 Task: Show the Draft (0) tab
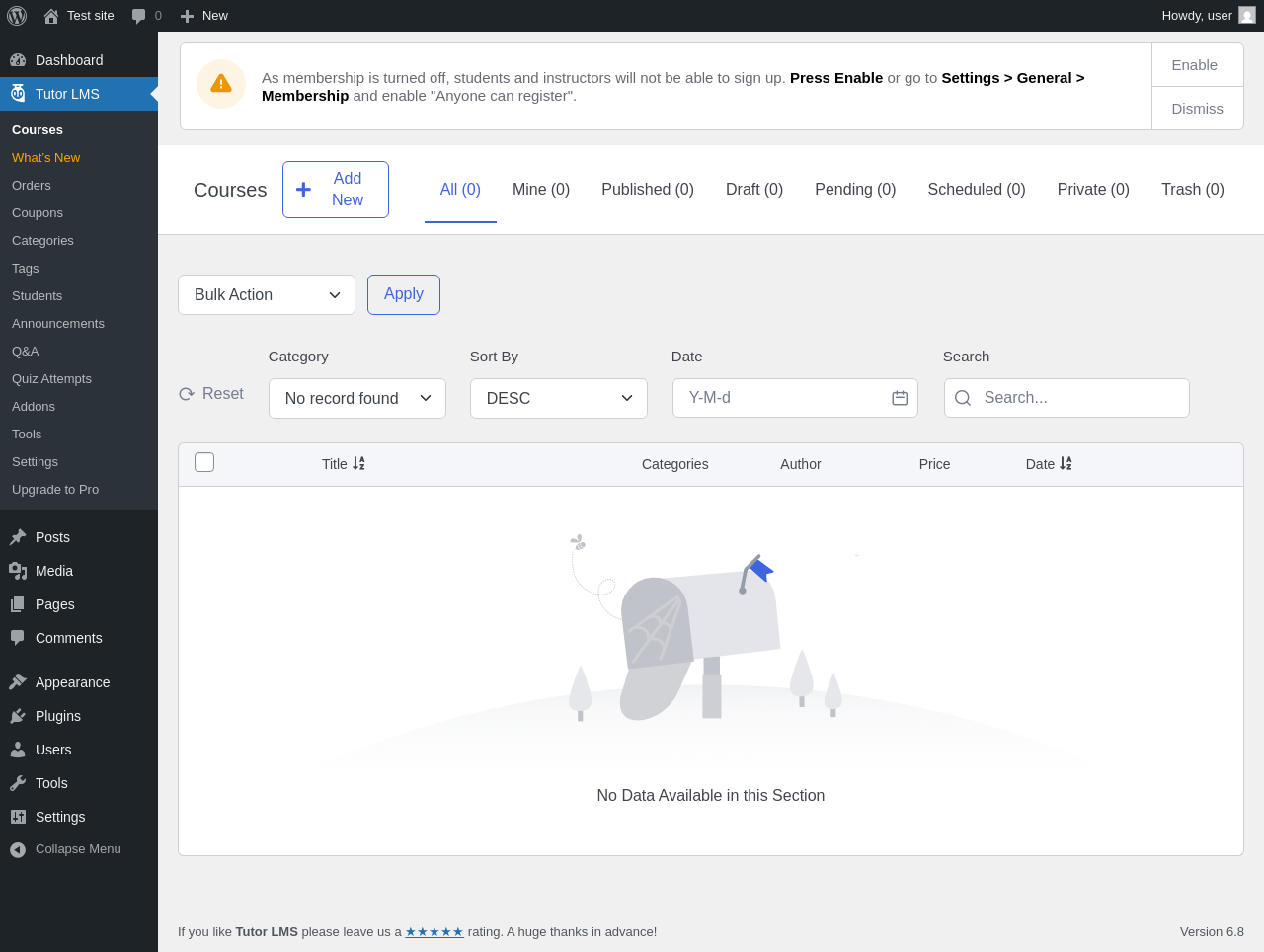(x=754, y=190)
